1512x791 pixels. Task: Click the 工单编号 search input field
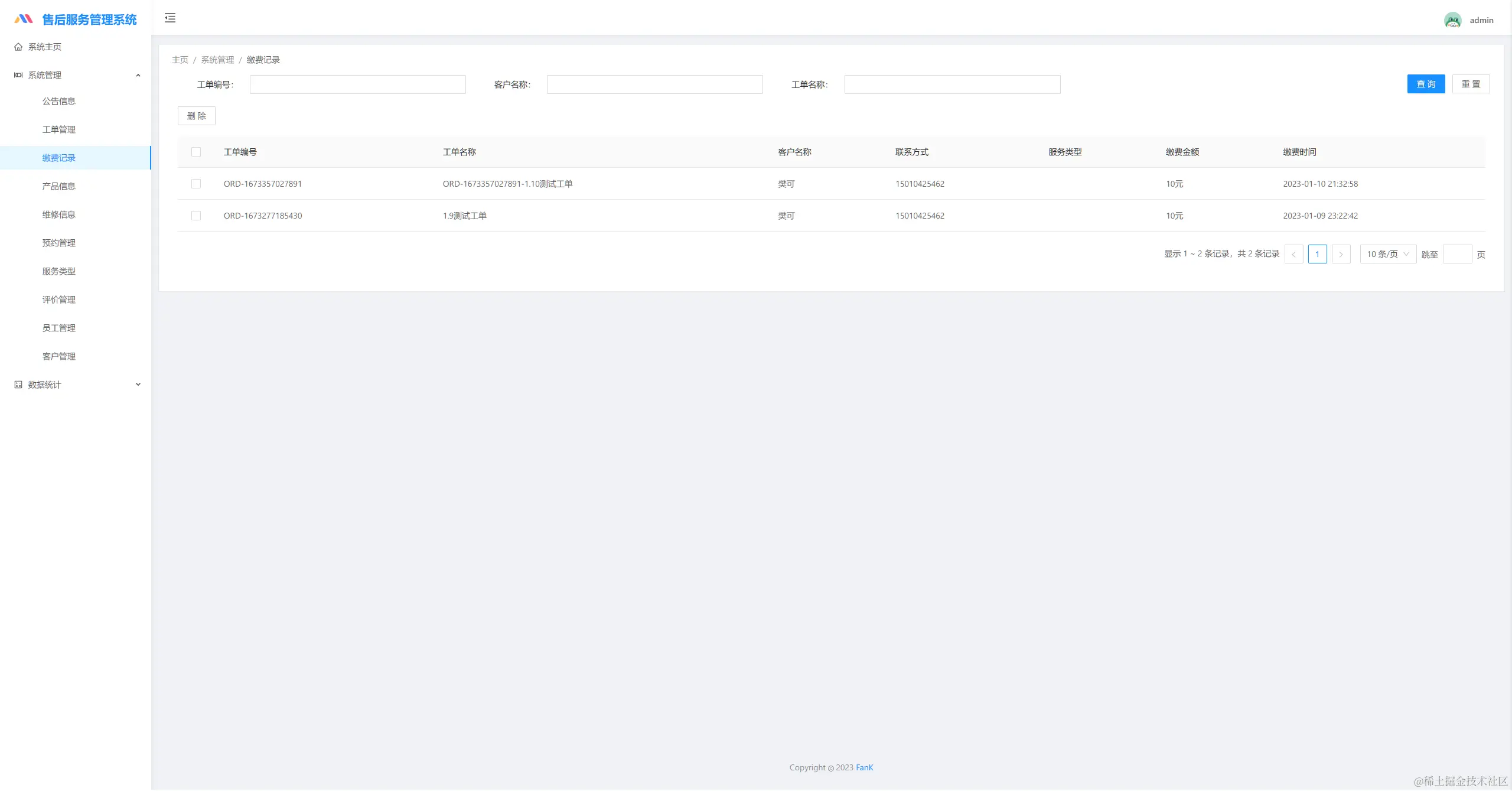pos(357,84)
